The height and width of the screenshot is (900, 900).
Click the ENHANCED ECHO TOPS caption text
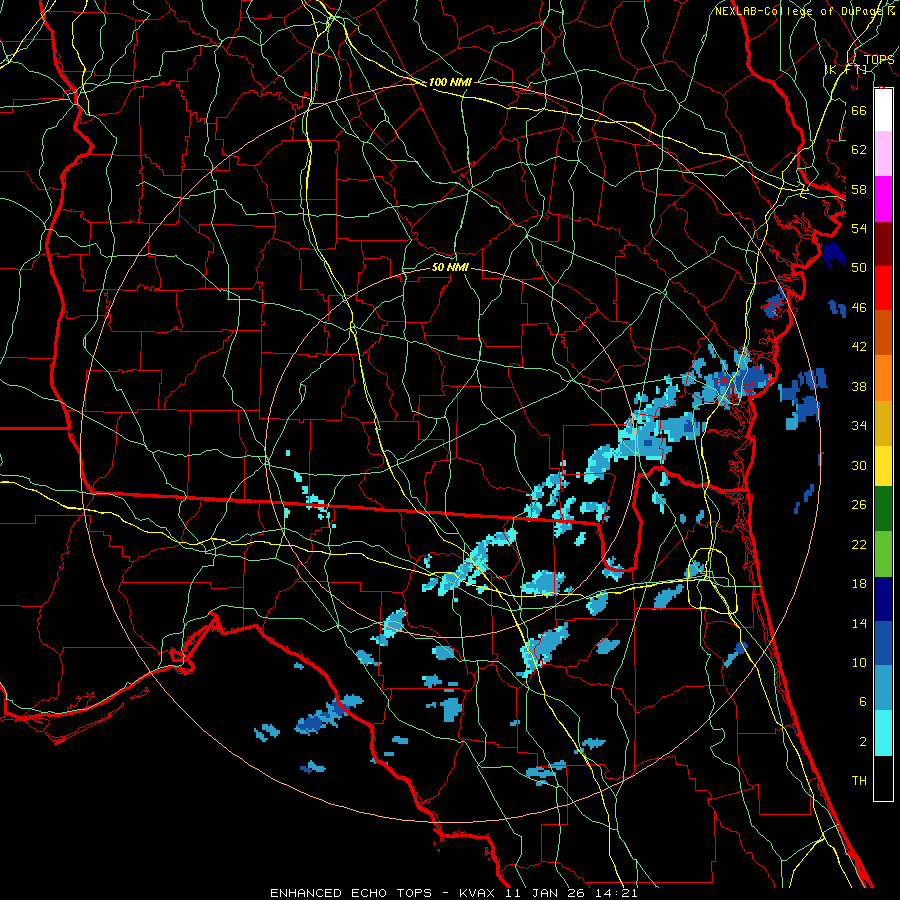(x=350, y=893)
